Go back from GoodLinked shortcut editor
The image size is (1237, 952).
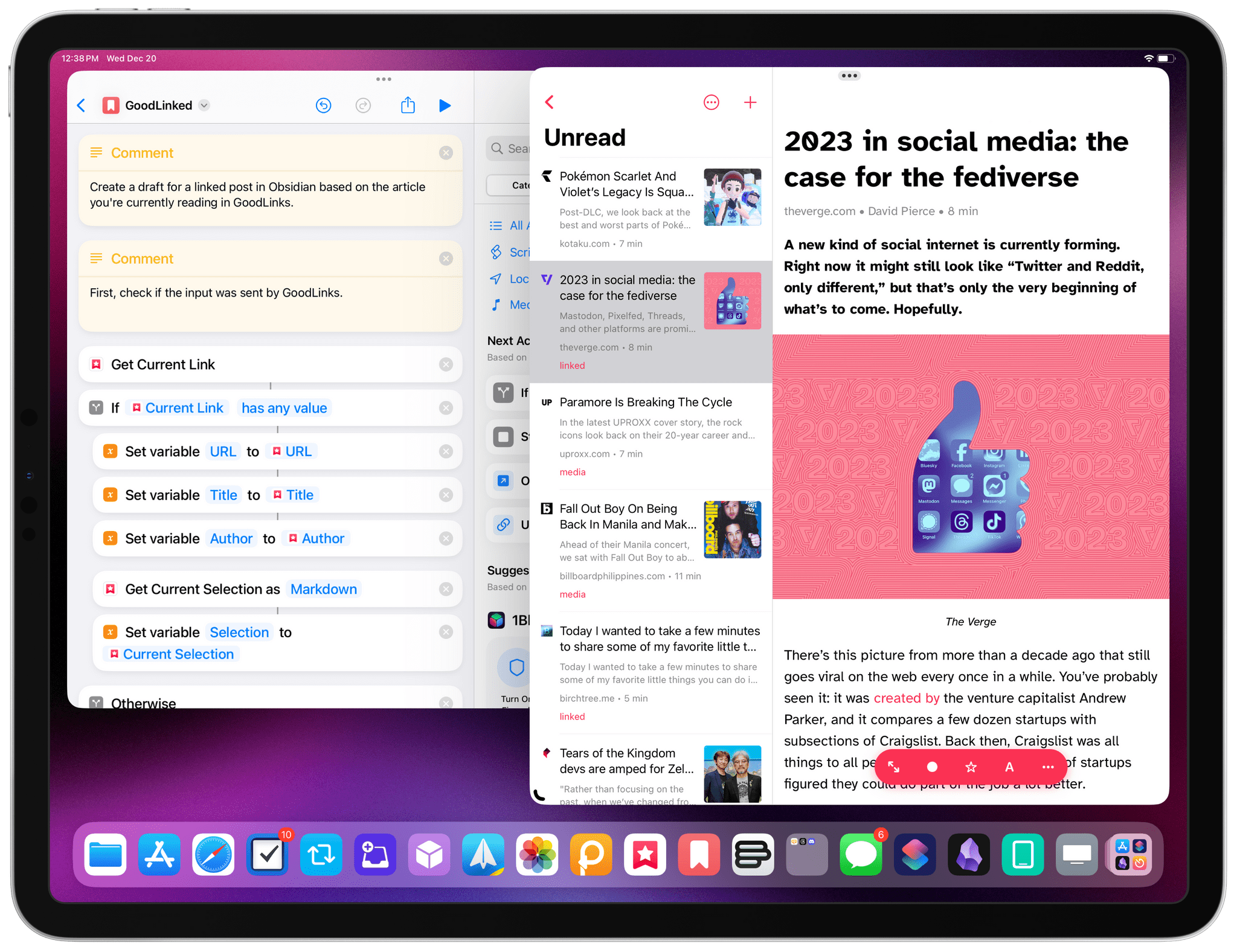point(82,105)
